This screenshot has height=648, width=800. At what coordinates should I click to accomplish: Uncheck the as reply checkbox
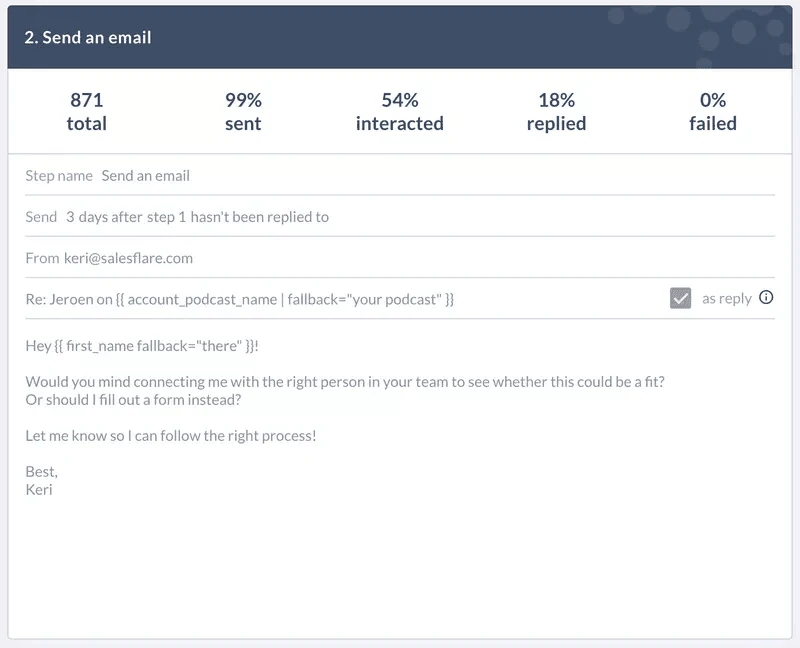pyautogui.click(x=680, y=298)
